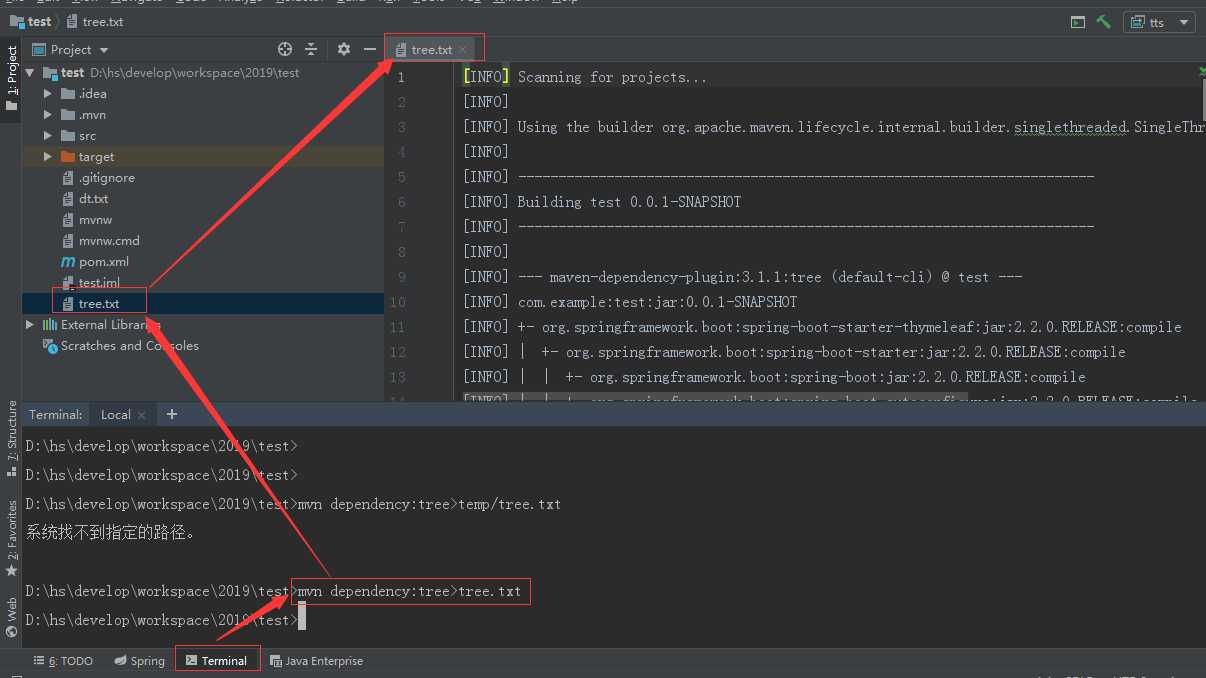Click 'mvn dependency:tree>temp/tree.txt' terminal command

(x=430, y=504)
